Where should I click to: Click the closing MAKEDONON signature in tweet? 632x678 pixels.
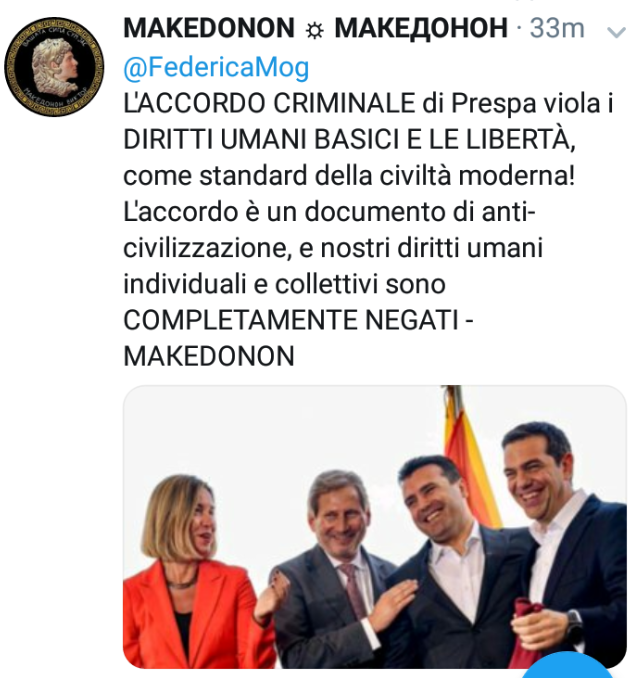tap(209, 356)
